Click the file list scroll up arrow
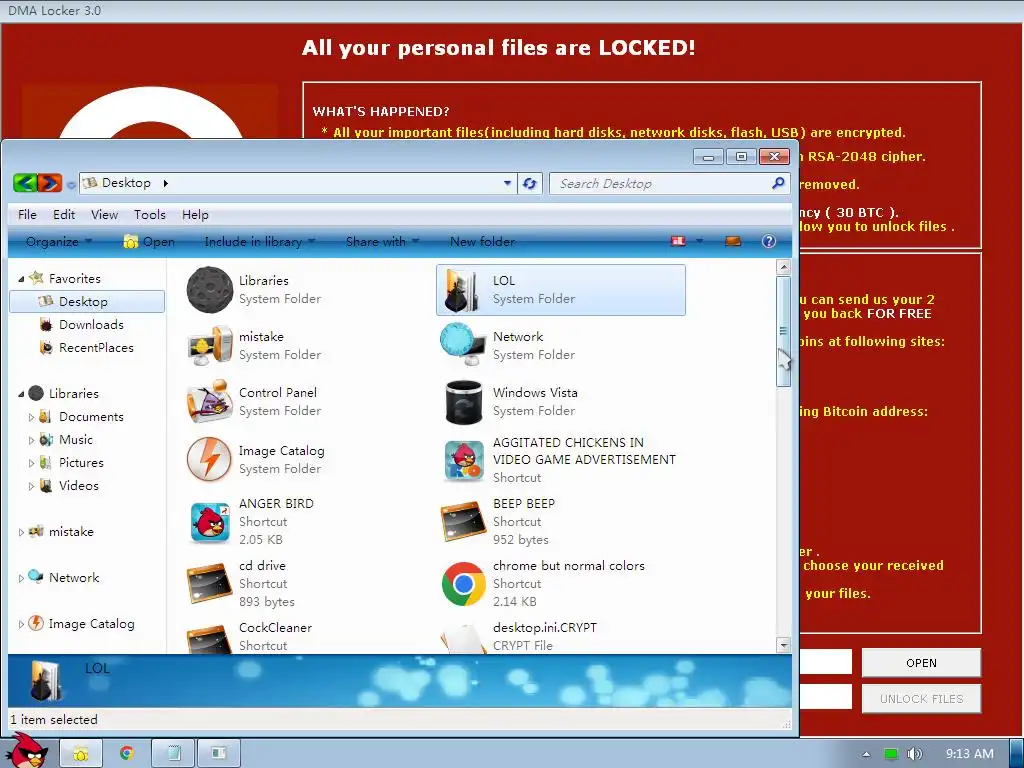The width and height of the screenshot is (1024, 768). coord(784,266)
